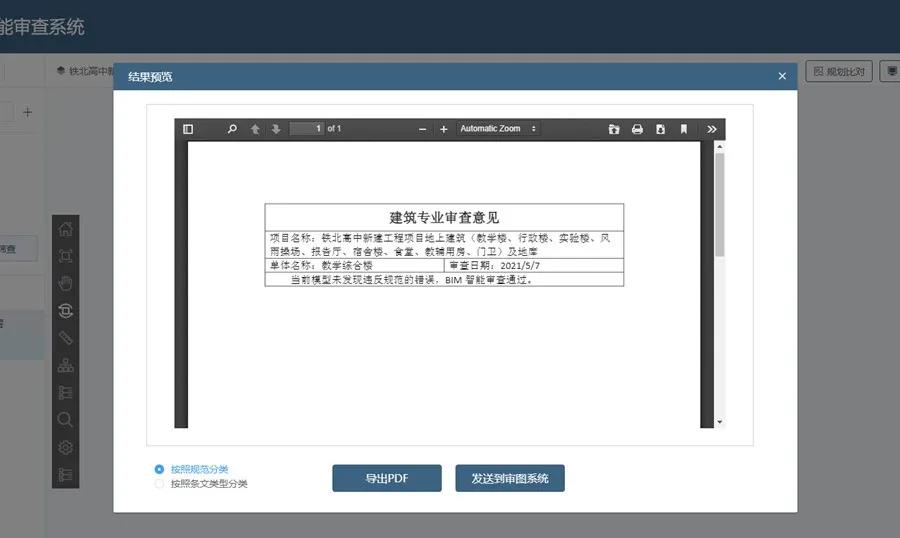The height and width of the screenshot is (538, 900).
Task: Download the PDF using toolbar icon
Action: 661,129
